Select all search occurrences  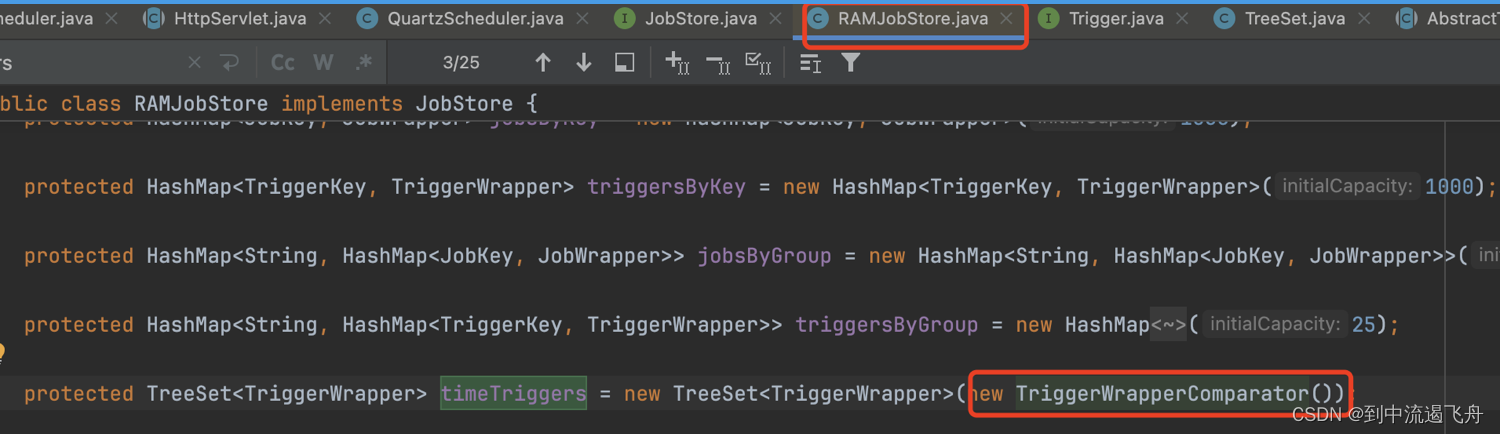(759, 63)
